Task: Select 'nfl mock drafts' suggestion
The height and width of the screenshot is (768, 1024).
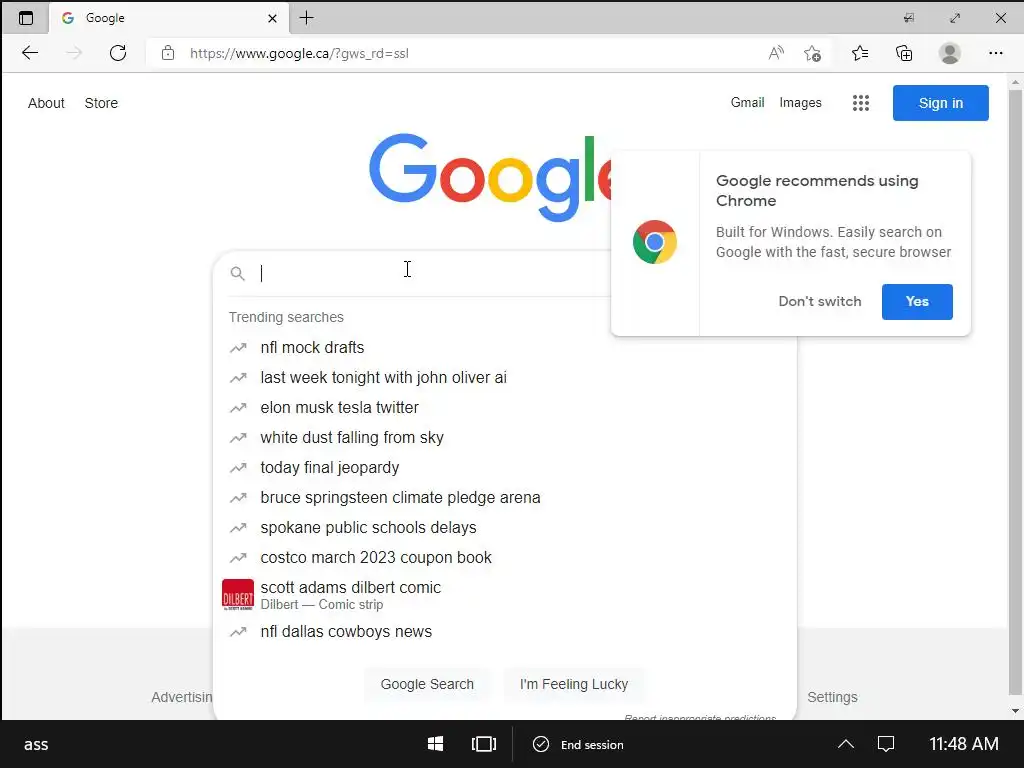Action: tap(504, 347)
